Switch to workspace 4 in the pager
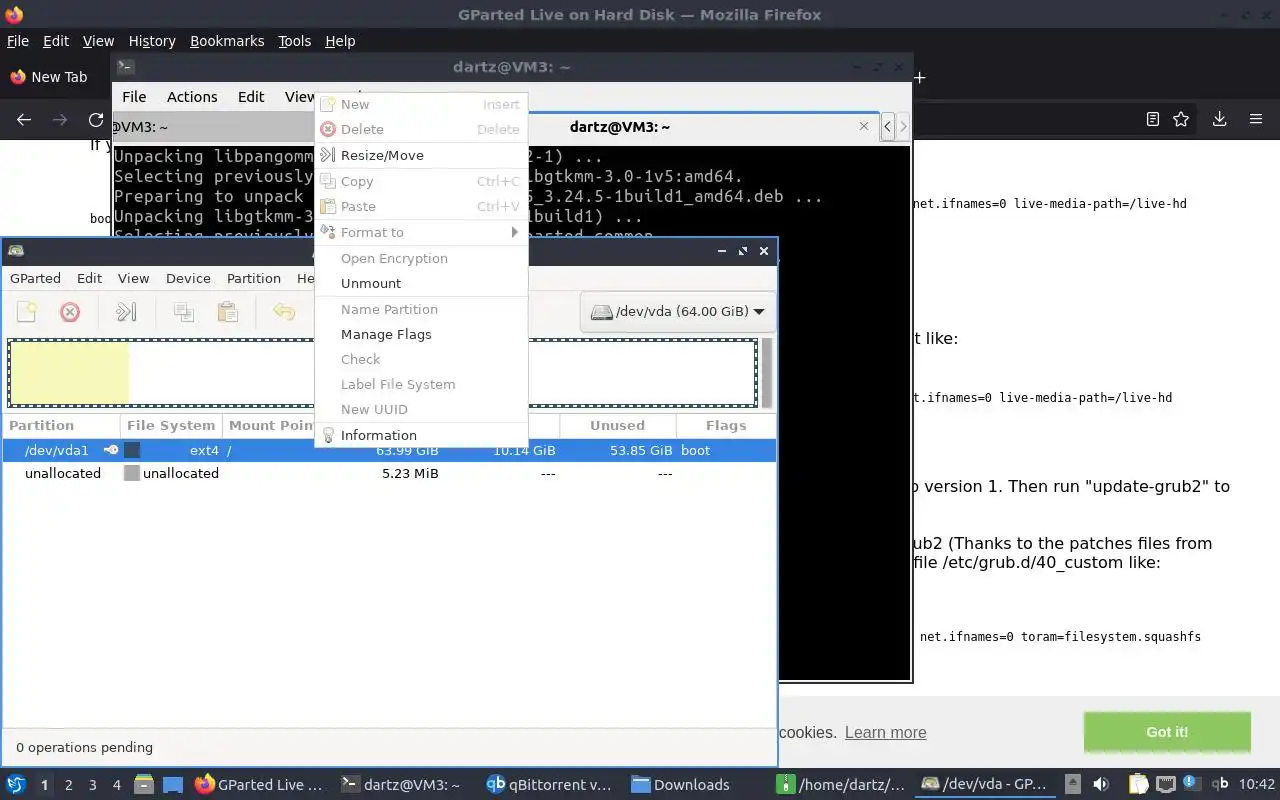 coord(117,785)
